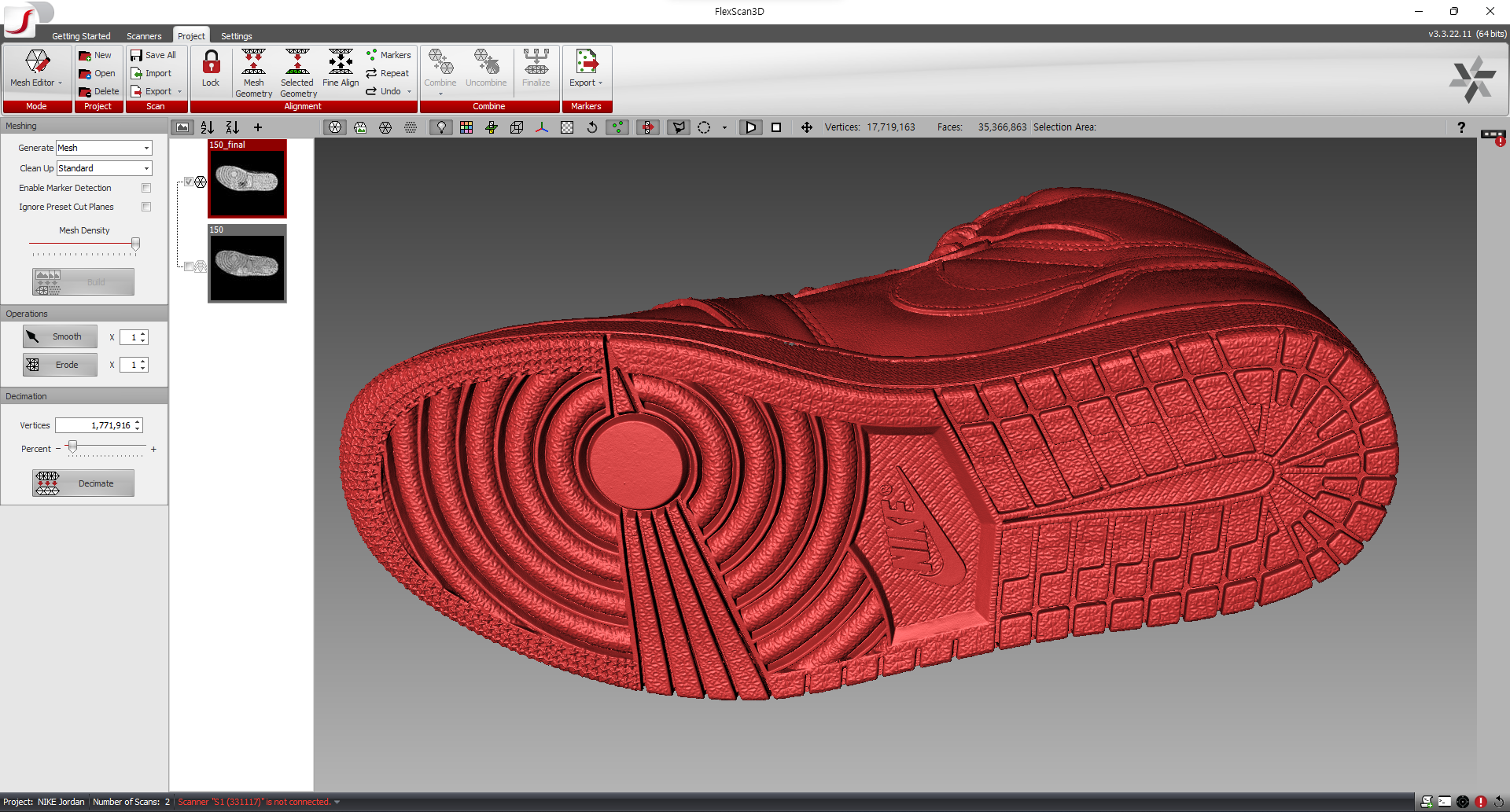This screenshot has height=812, width=1510.
Task: Toggle the red arrow clipping icon
Action: [647, 127]
